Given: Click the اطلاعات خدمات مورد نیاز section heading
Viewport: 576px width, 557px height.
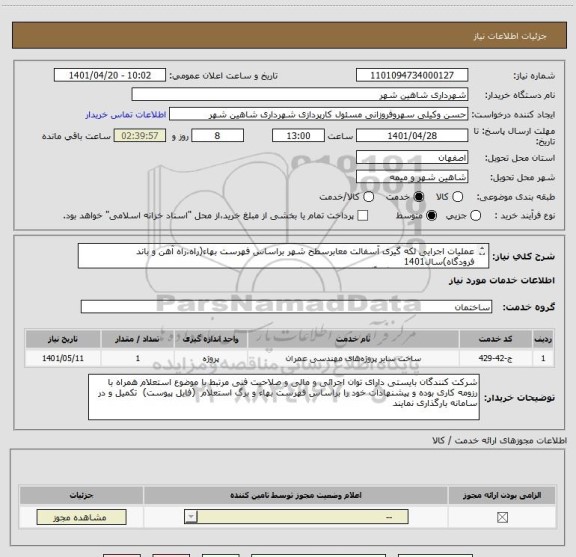Looking at the screenshot, I should [501, 280].
